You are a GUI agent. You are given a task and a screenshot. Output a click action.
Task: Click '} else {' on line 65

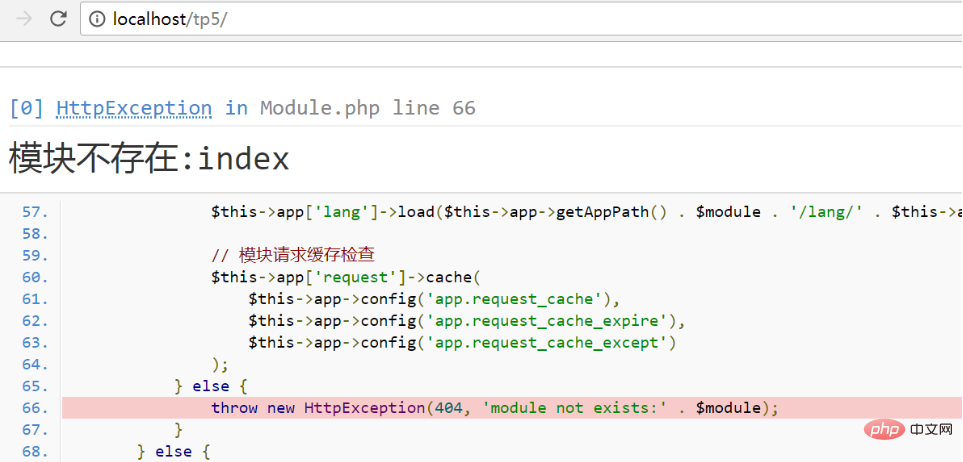(211, 386)
